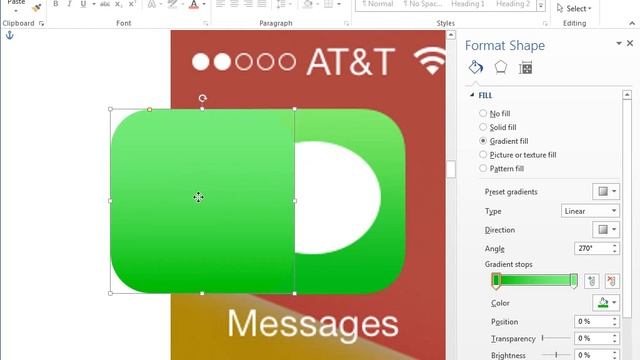
Task: Increase the Angle value with up arrow
Action: point(615,245)
